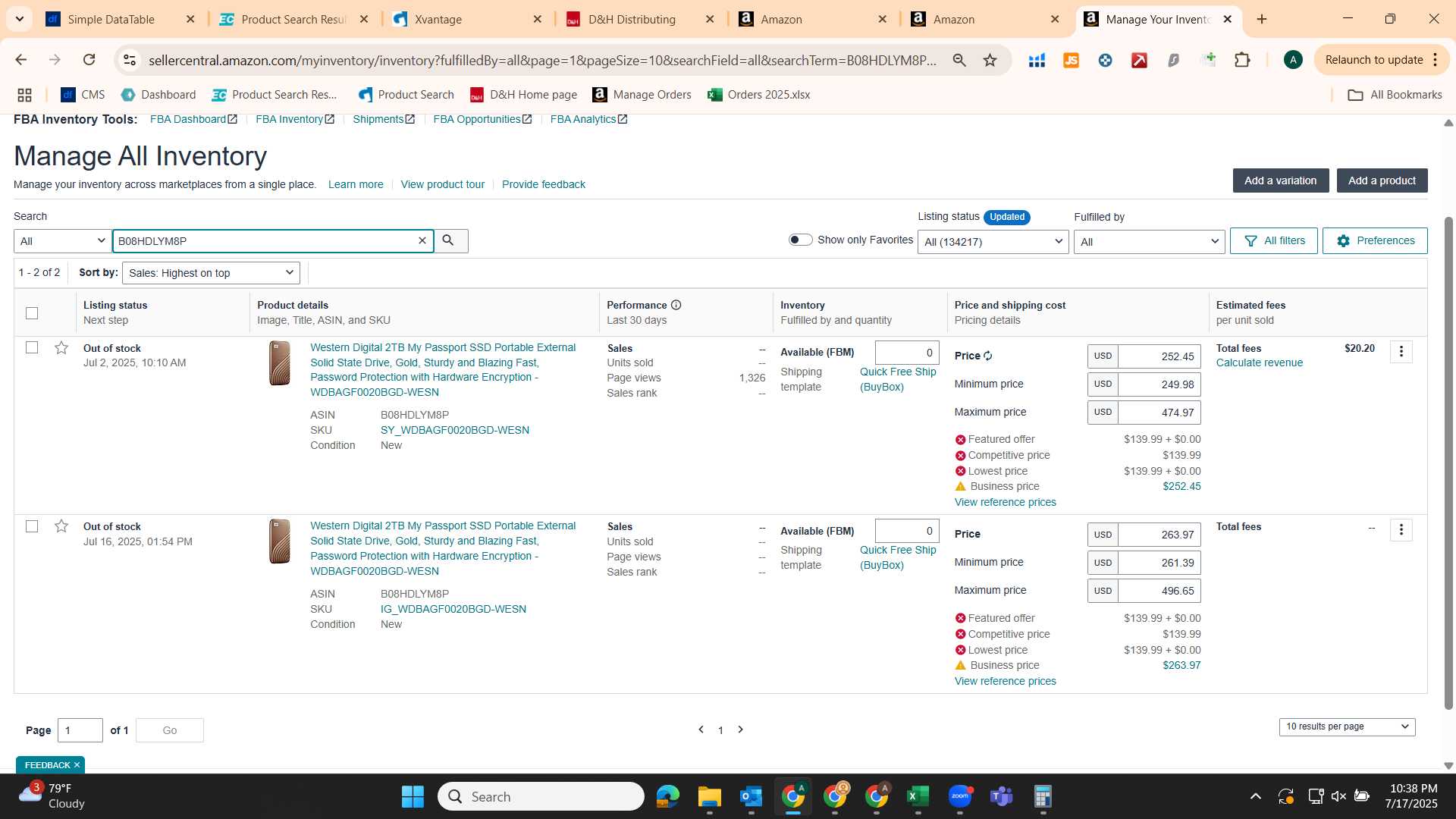Screen dimensions: 1456x819
Task: Open the tab search dropdown arrow in Chrome
Action: point(19,19)
